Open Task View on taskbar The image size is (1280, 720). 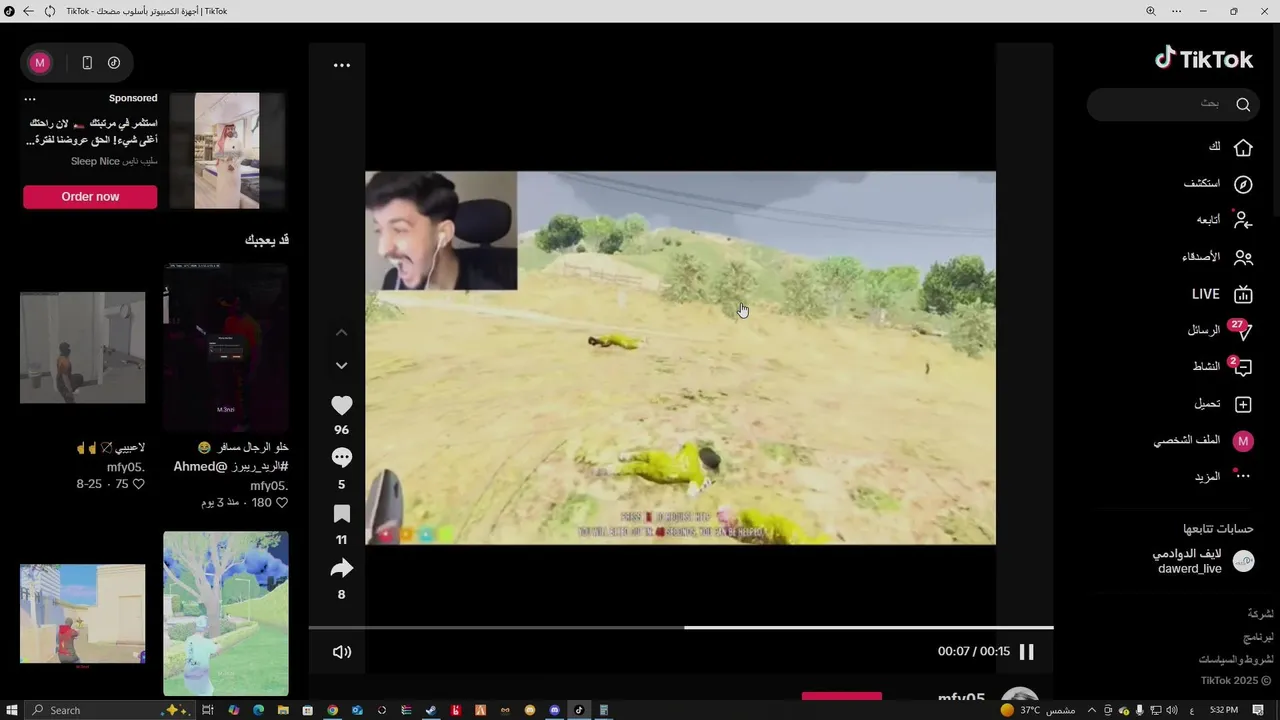pyautogui.click(x=208, y=710)
